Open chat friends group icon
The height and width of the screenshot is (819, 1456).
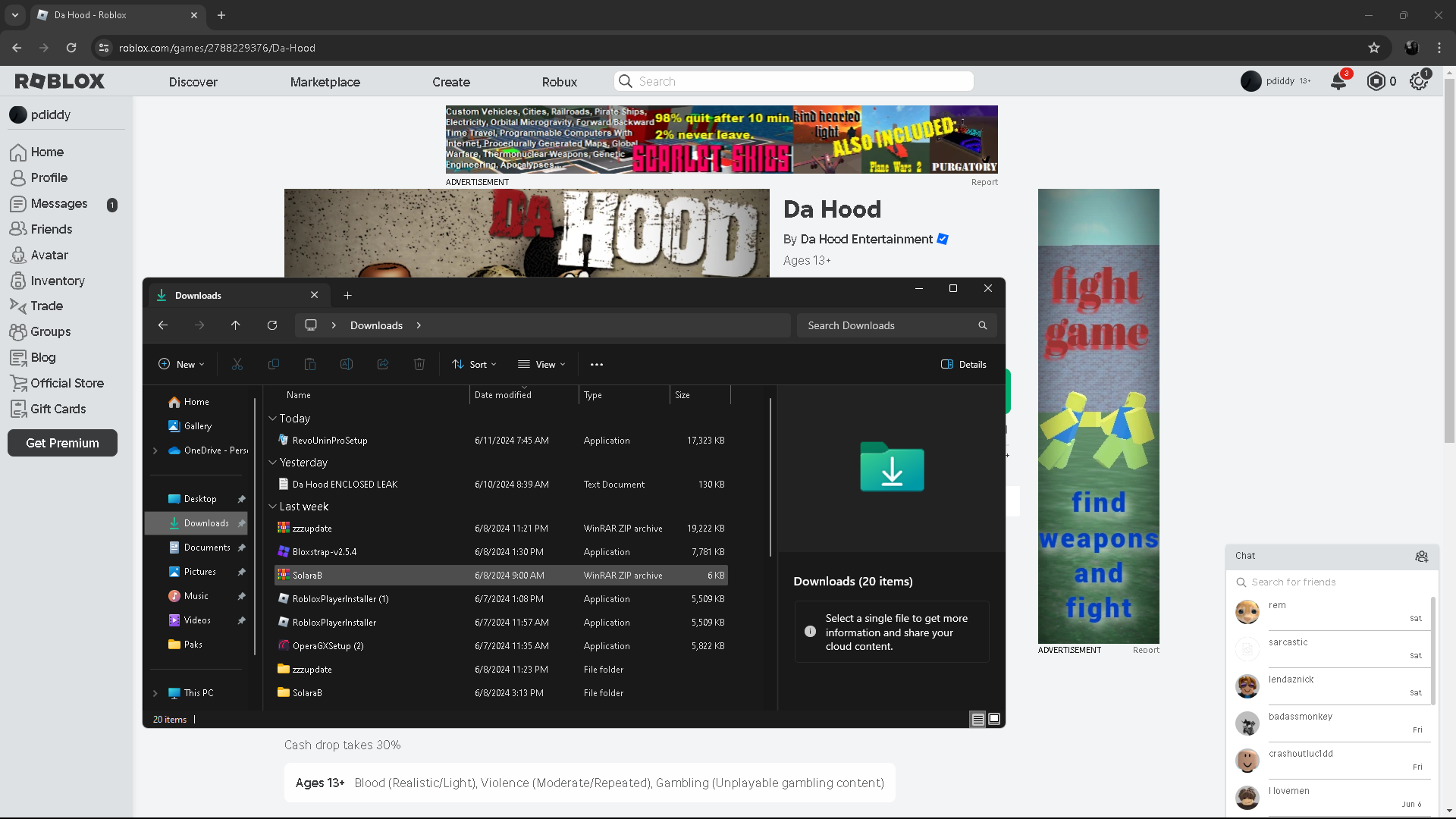1422,557
